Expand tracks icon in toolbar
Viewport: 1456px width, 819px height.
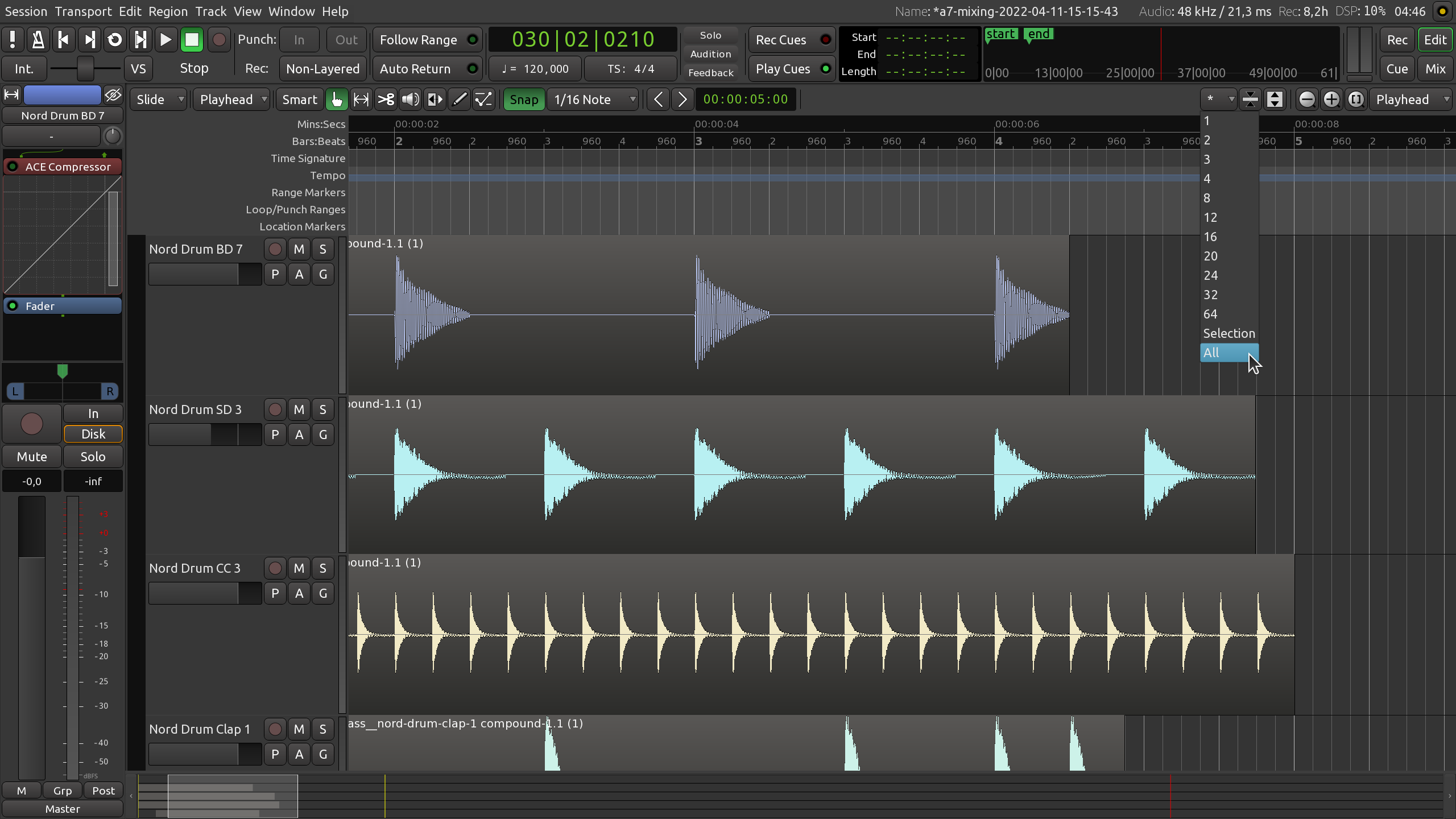point(1275,100)
